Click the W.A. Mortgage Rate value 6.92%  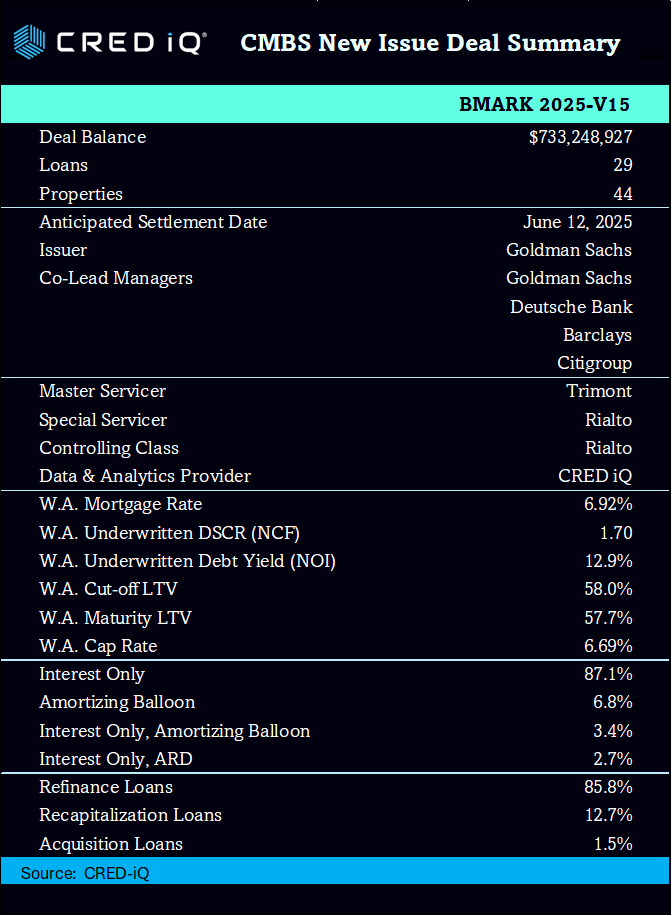click(x=608, y=504)
